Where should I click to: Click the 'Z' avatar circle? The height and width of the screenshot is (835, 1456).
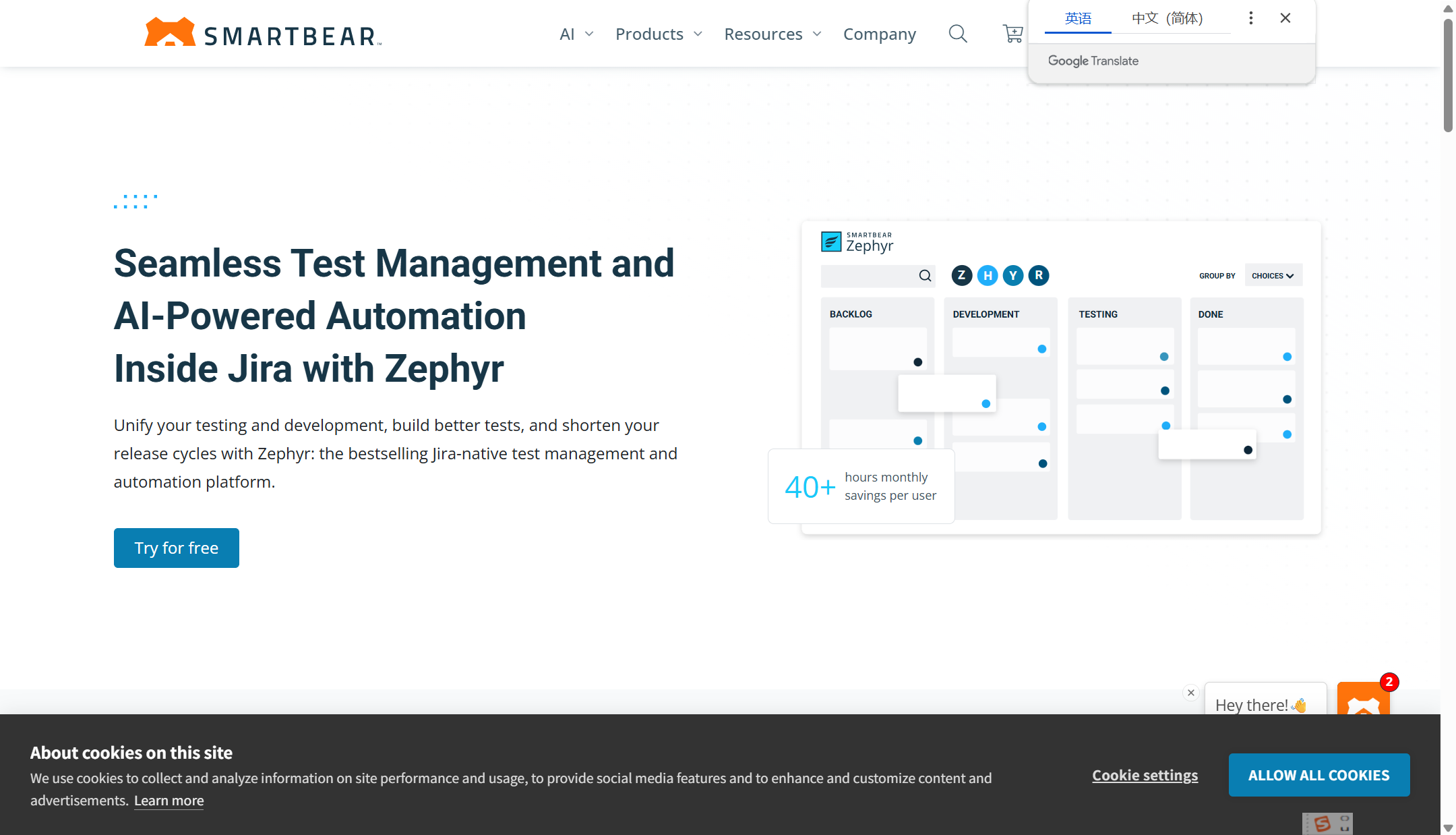click(961, 275)
